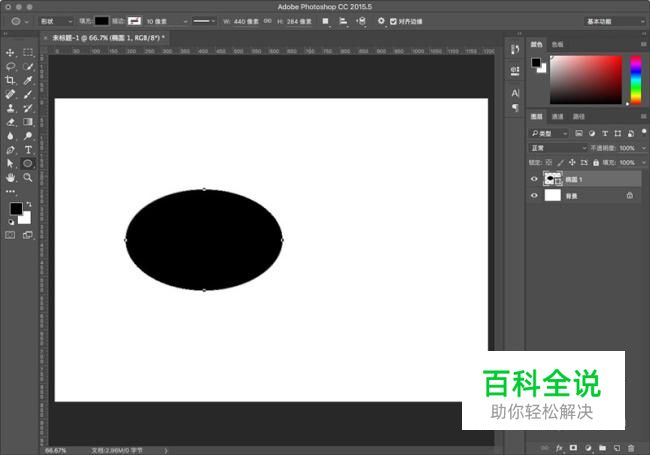The height and width of the screenshot is (455, 650).
Task: Open the layer filter type dropdown
Action: [548, 133]
